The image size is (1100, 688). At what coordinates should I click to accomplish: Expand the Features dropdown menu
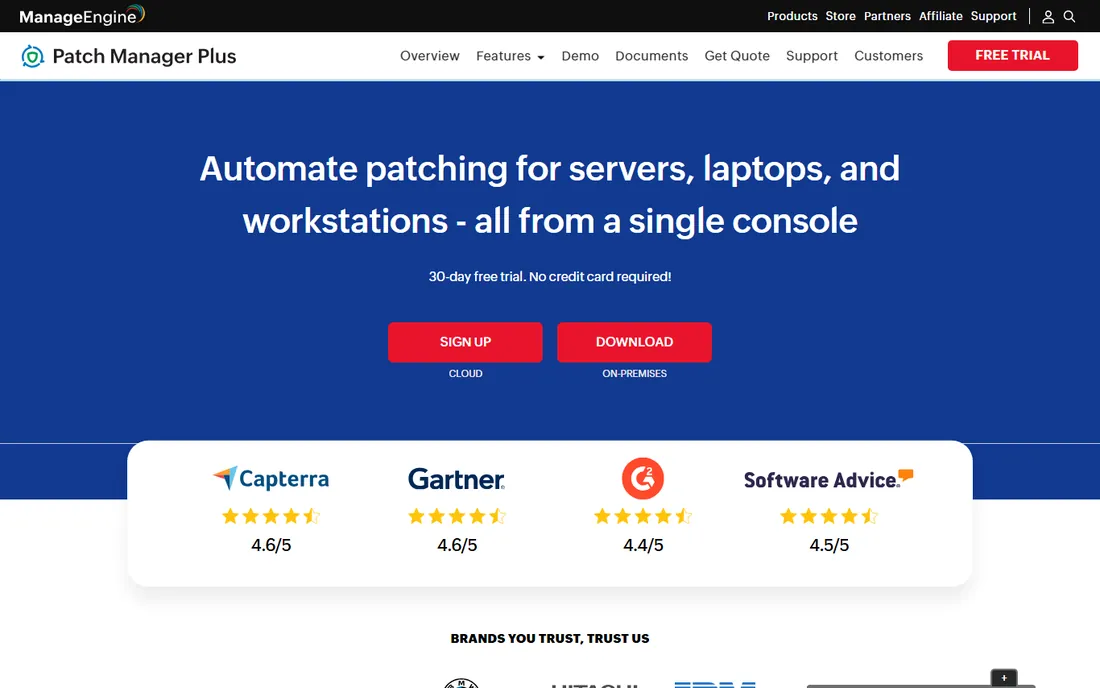(x=510, y=56)
